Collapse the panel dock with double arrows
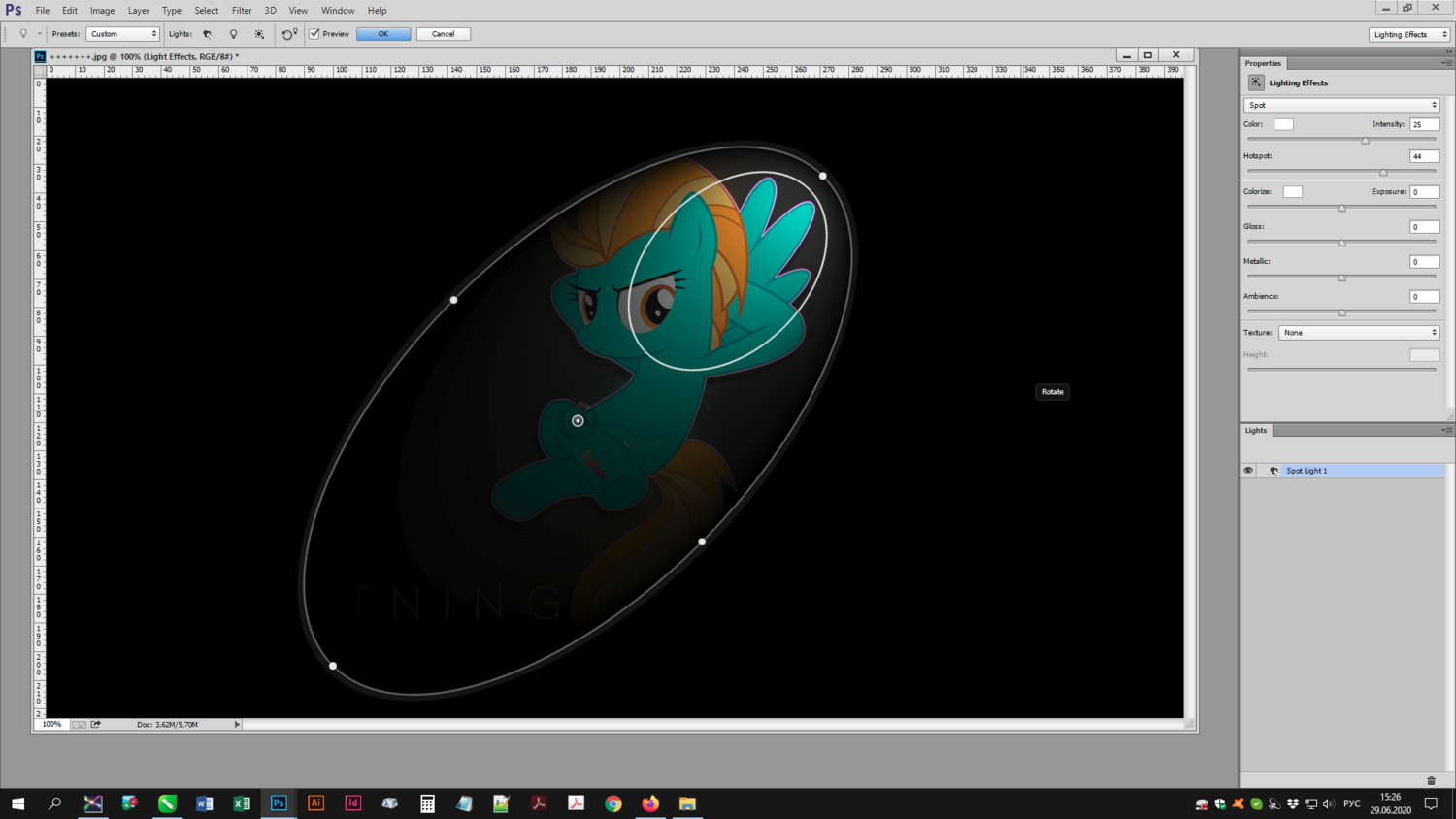 [1448, 51]
